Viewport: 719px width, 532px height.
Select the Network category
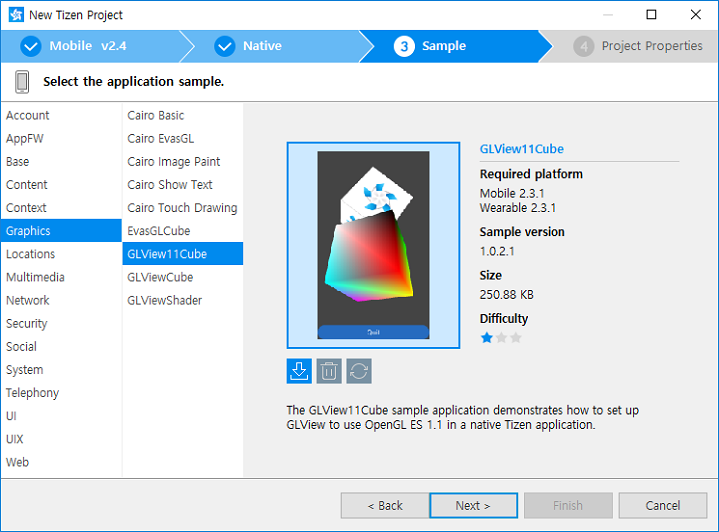[28, 300]
